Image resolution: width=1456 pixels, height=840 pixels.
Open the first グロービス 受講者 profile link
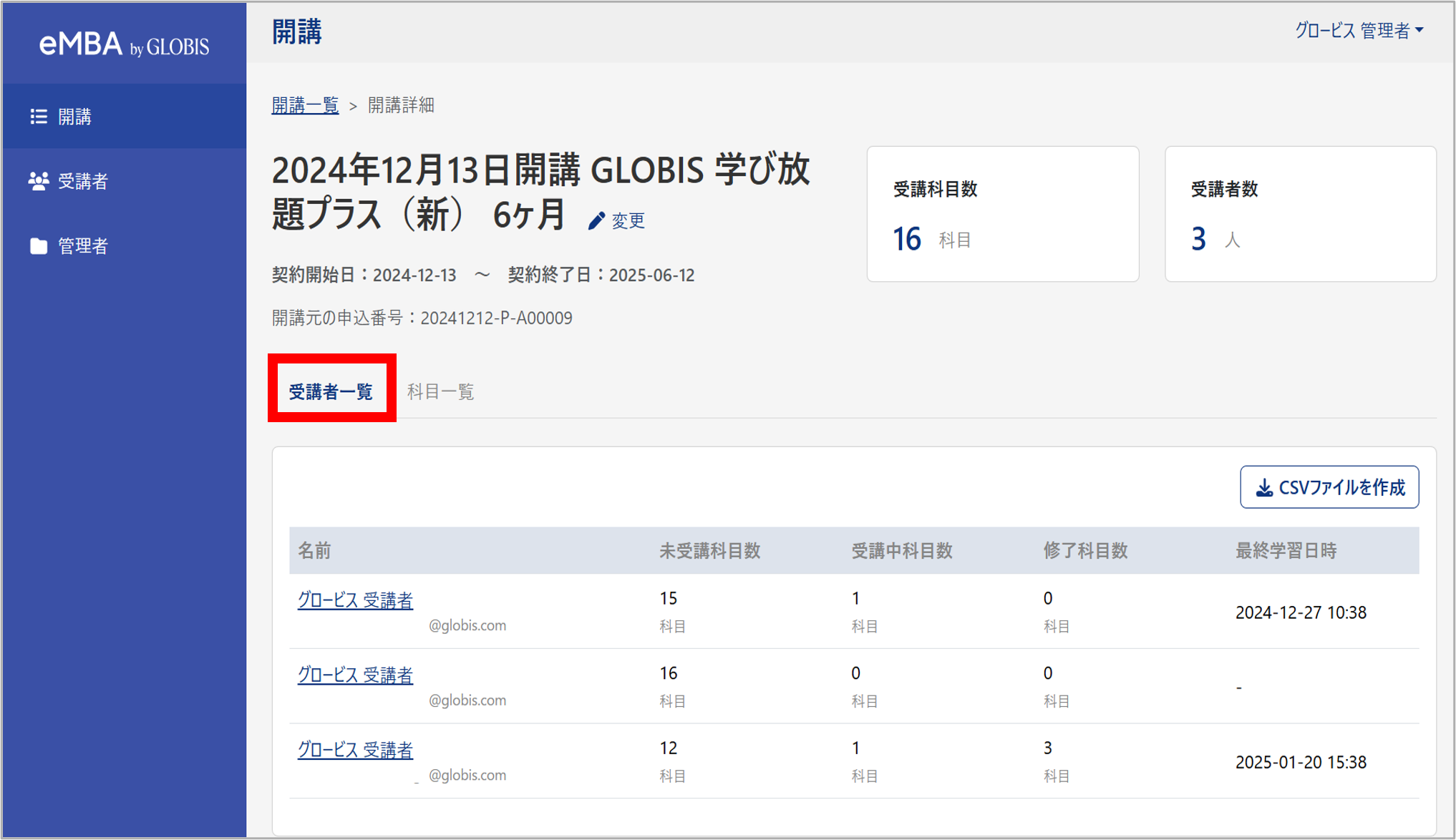coord(356,601)
